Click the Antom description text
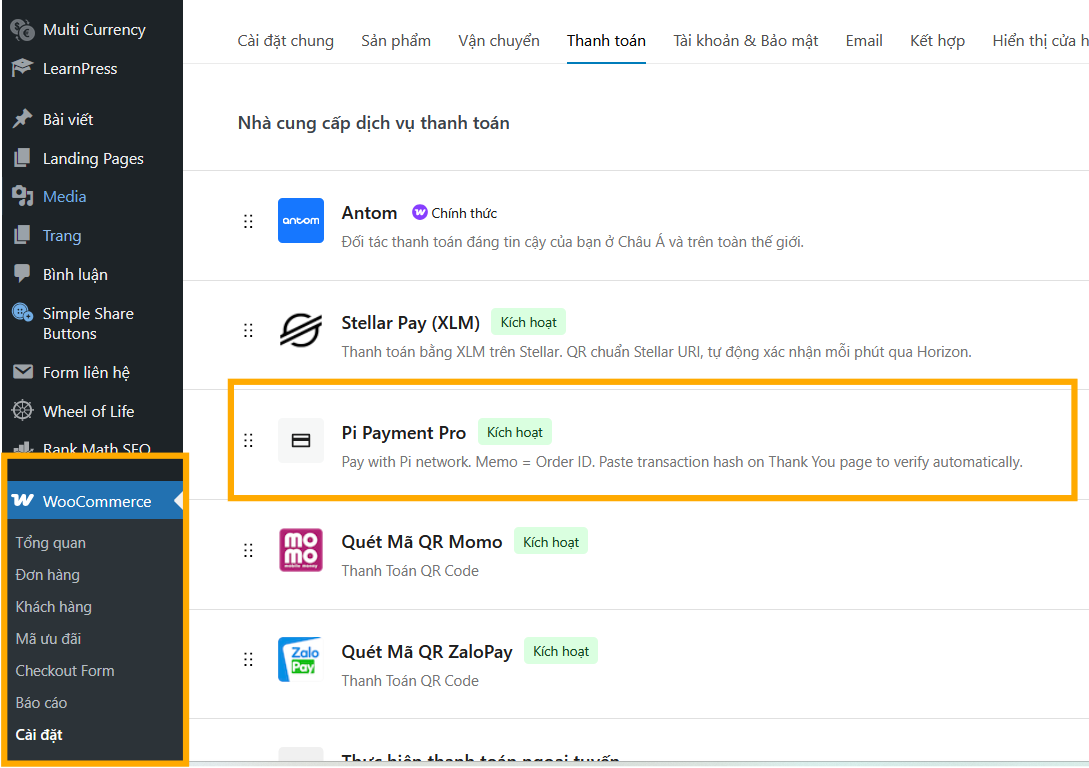1089x768 pixels. coord(572,242)
